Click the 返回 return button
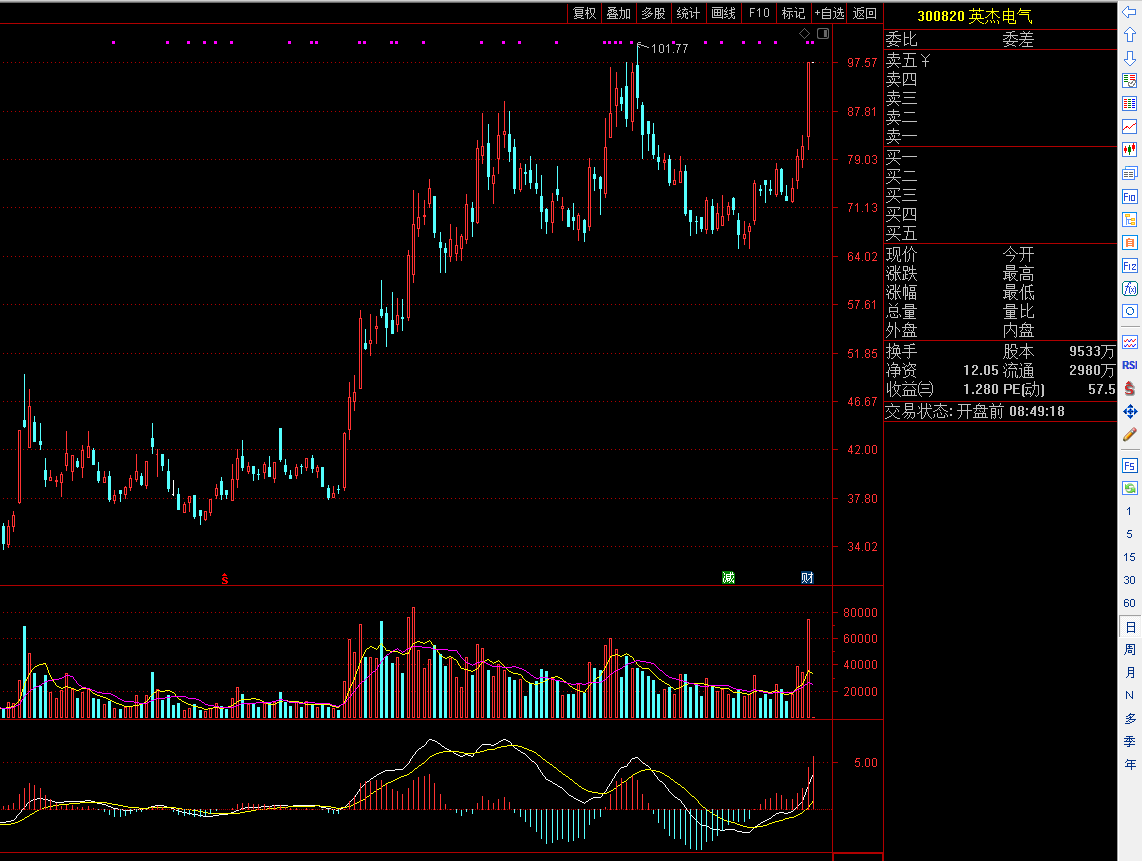Screen dimensions: 1142x861 (865, 13)
